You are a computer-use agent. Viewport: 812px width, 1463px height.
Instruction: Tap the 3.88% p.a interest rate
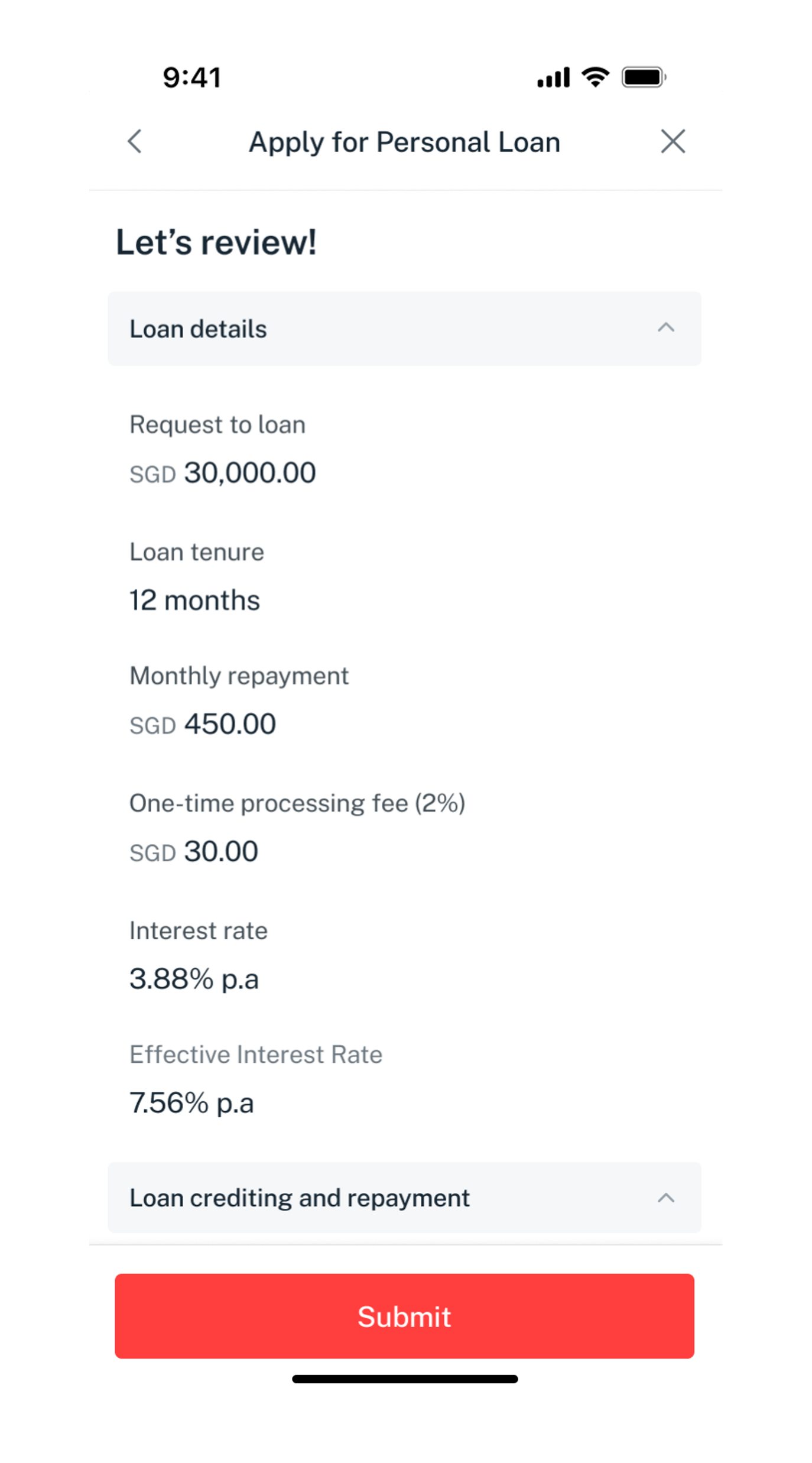coord(194,979)
